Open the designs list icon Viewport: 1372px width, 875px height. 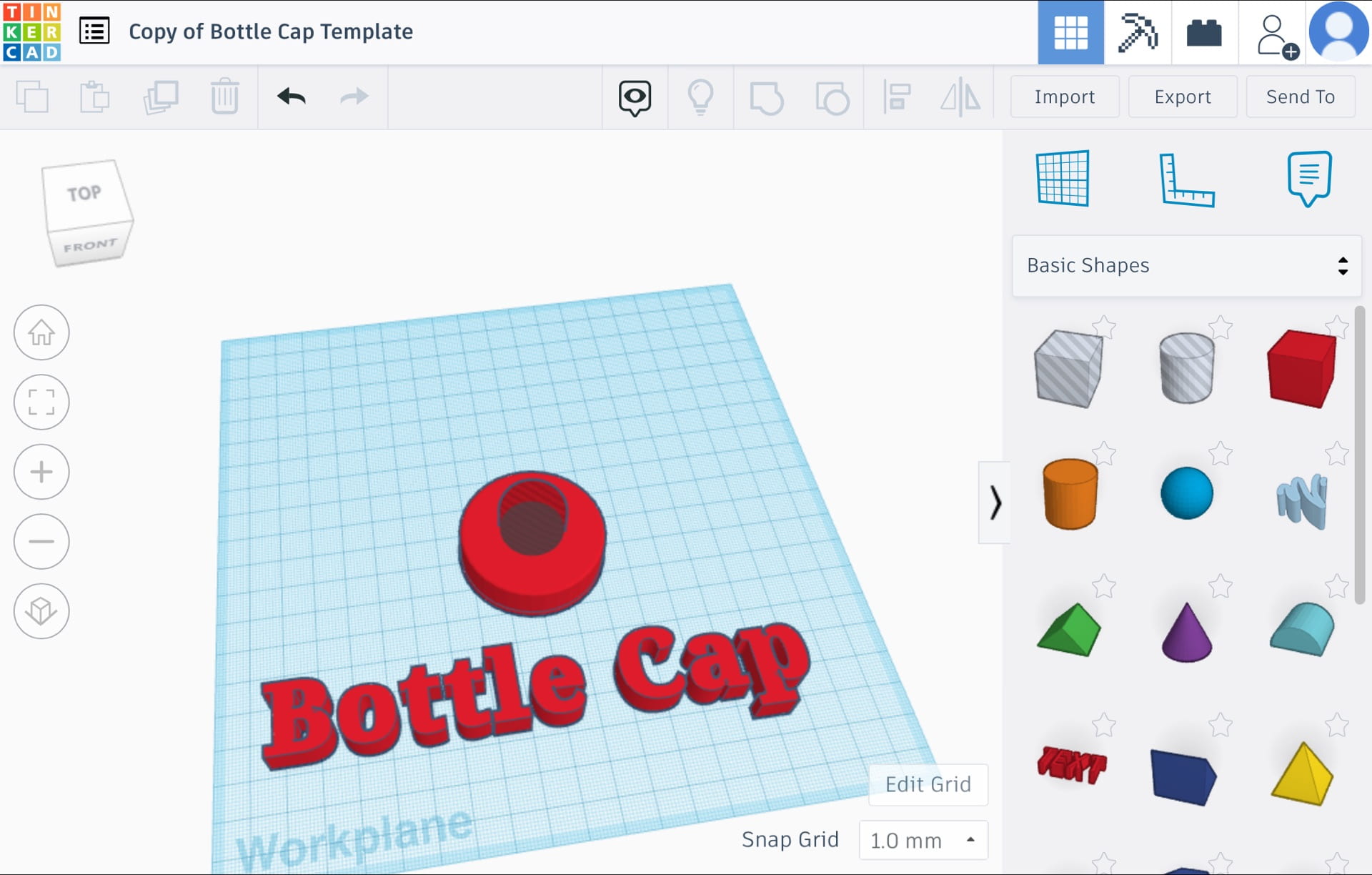(94, 31)
